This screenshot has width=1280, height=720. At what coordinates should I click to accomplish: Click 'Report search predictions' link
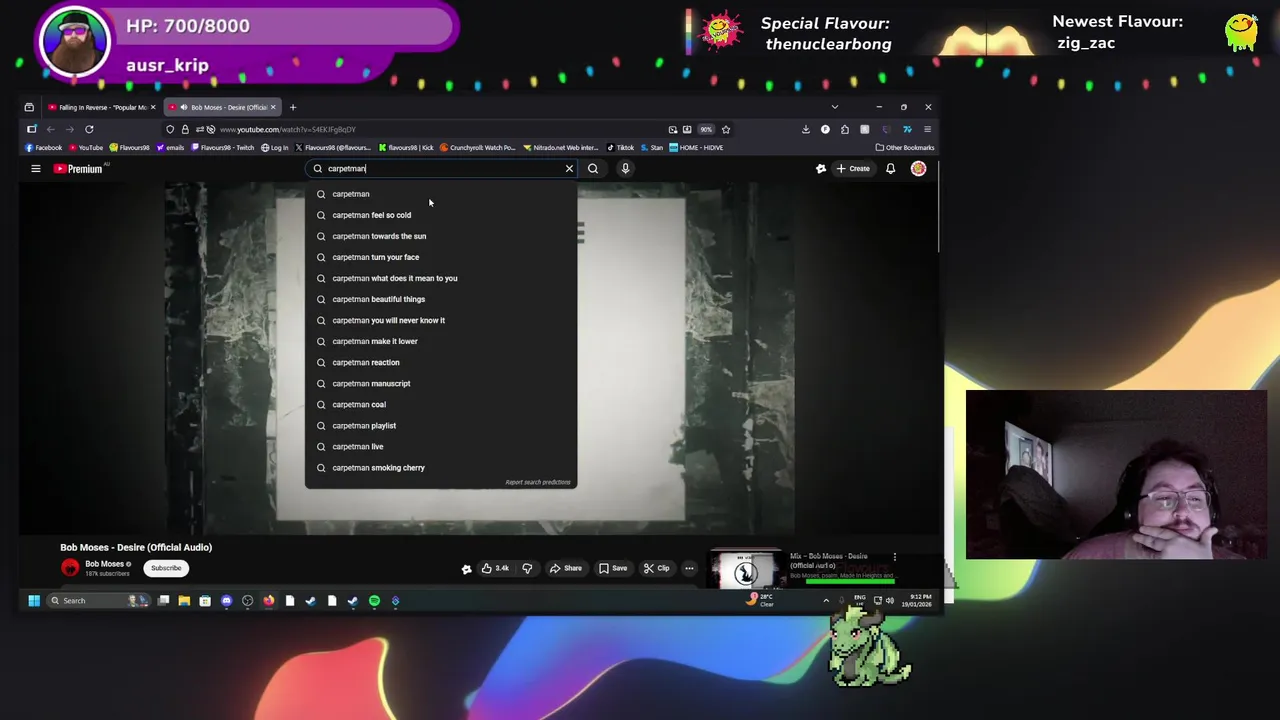click(538, 482)
